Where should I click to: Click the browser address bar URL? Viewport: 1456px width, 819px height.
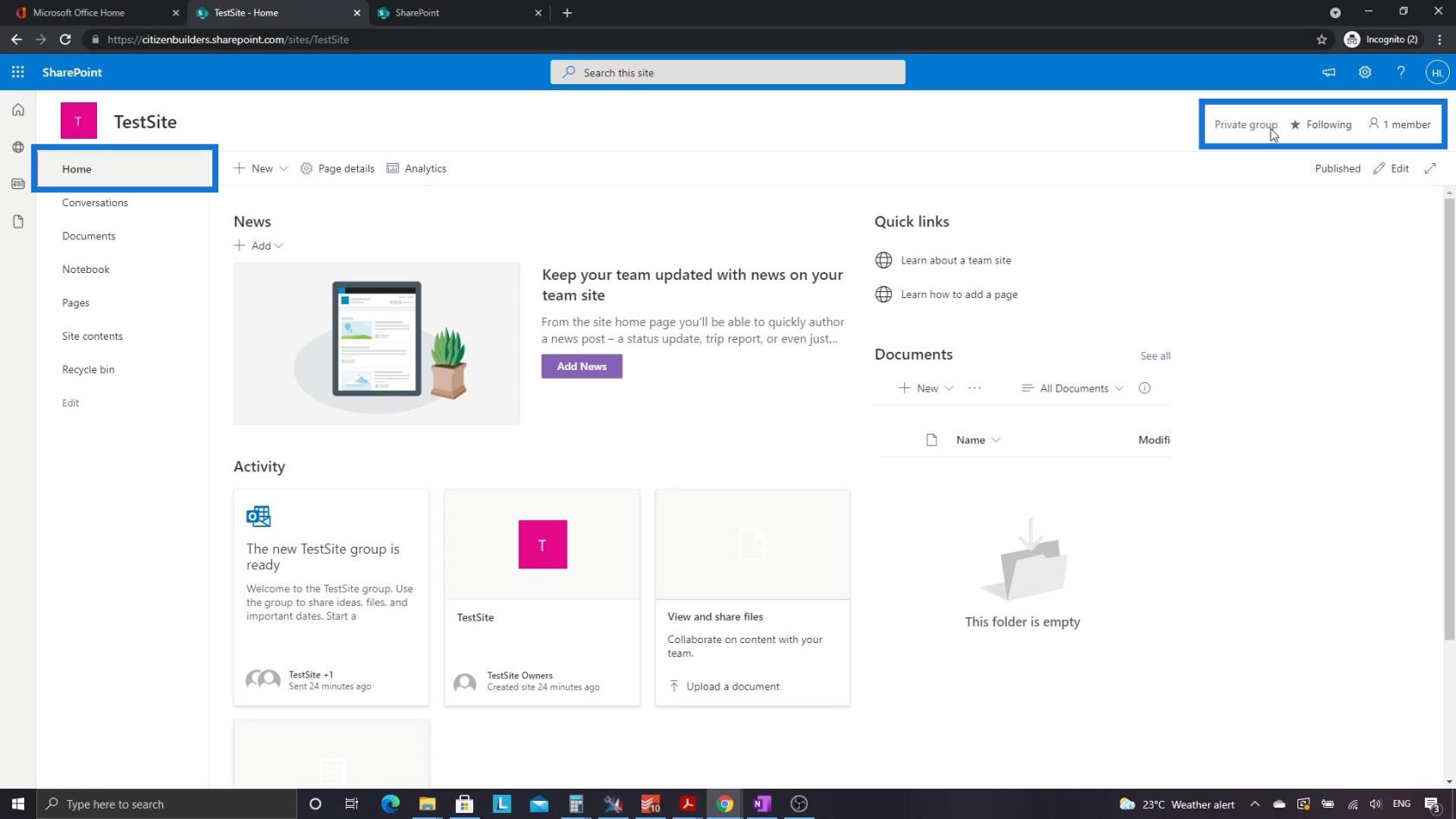pyautogui.click(x=229, y=40)
